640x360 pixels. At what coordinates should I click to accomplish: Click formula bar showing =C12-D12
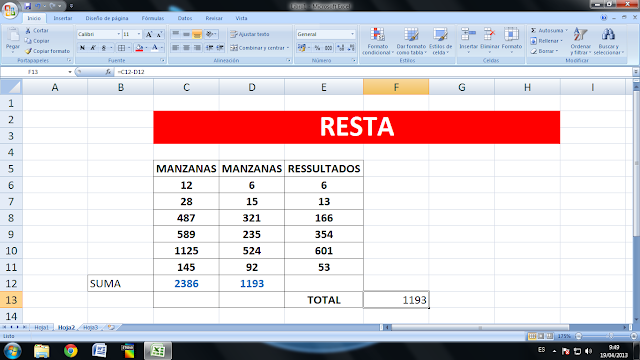373,72
